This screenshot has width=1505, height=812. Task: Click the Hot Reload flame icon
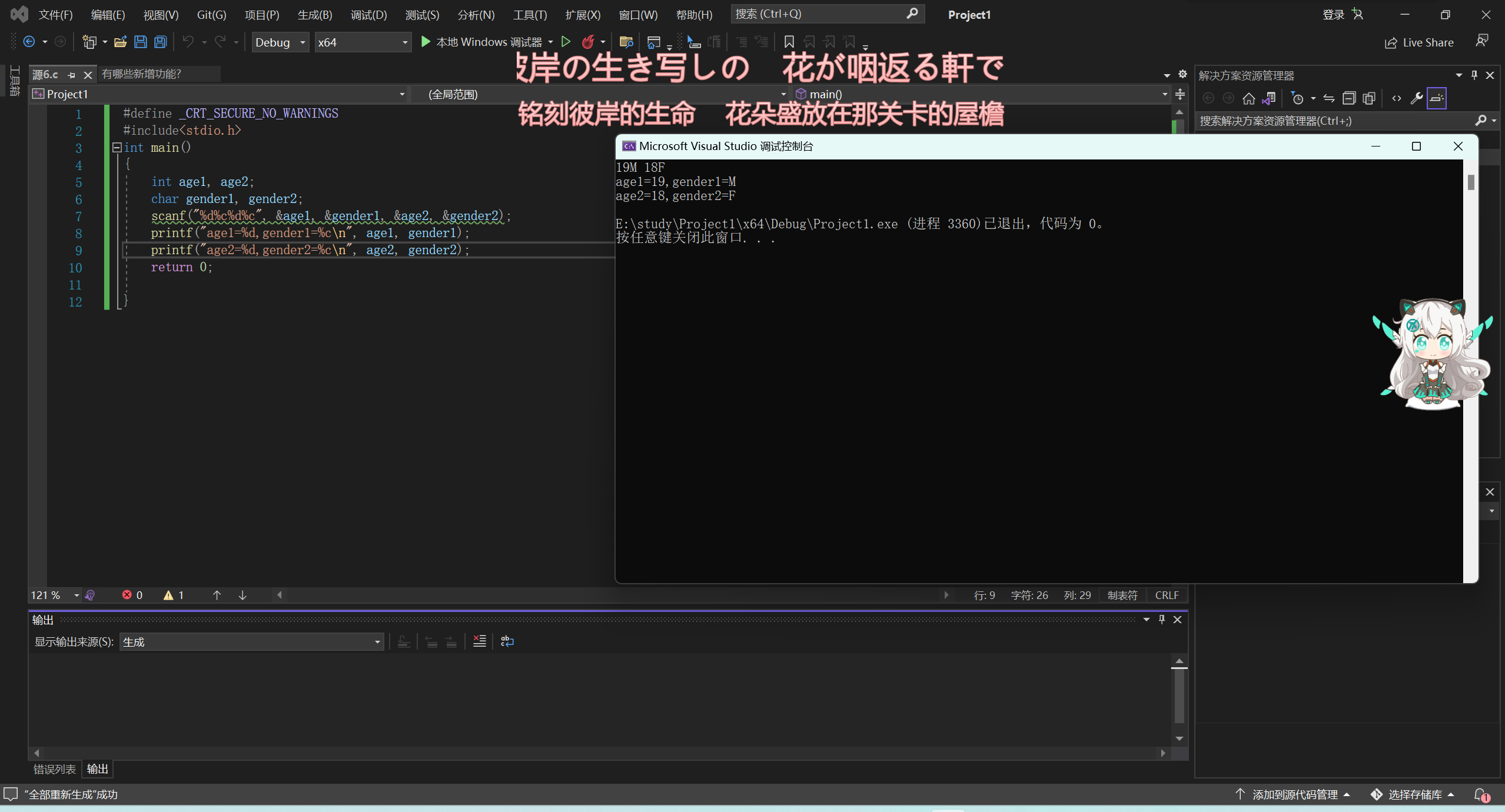[x=587, y=42]
